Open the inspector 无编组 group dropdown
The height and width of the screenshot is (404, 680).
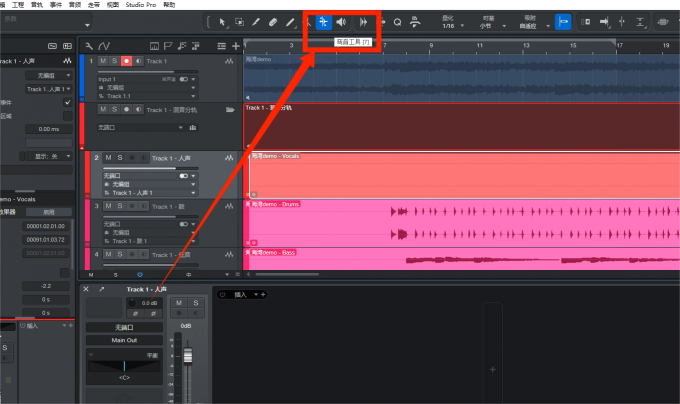click(x=49, y=75)
